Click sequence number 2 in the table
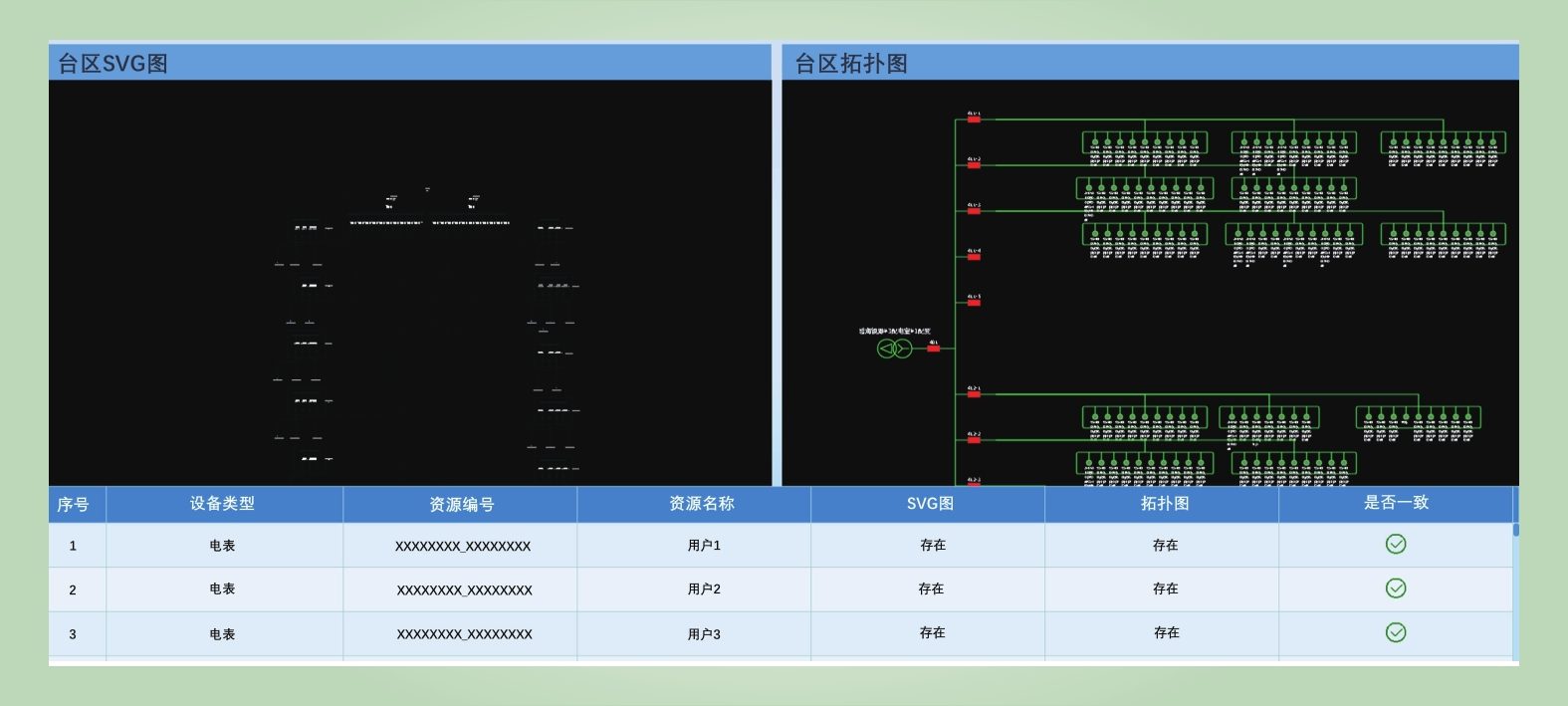1568x706 pixels. [x=72, y=590]
